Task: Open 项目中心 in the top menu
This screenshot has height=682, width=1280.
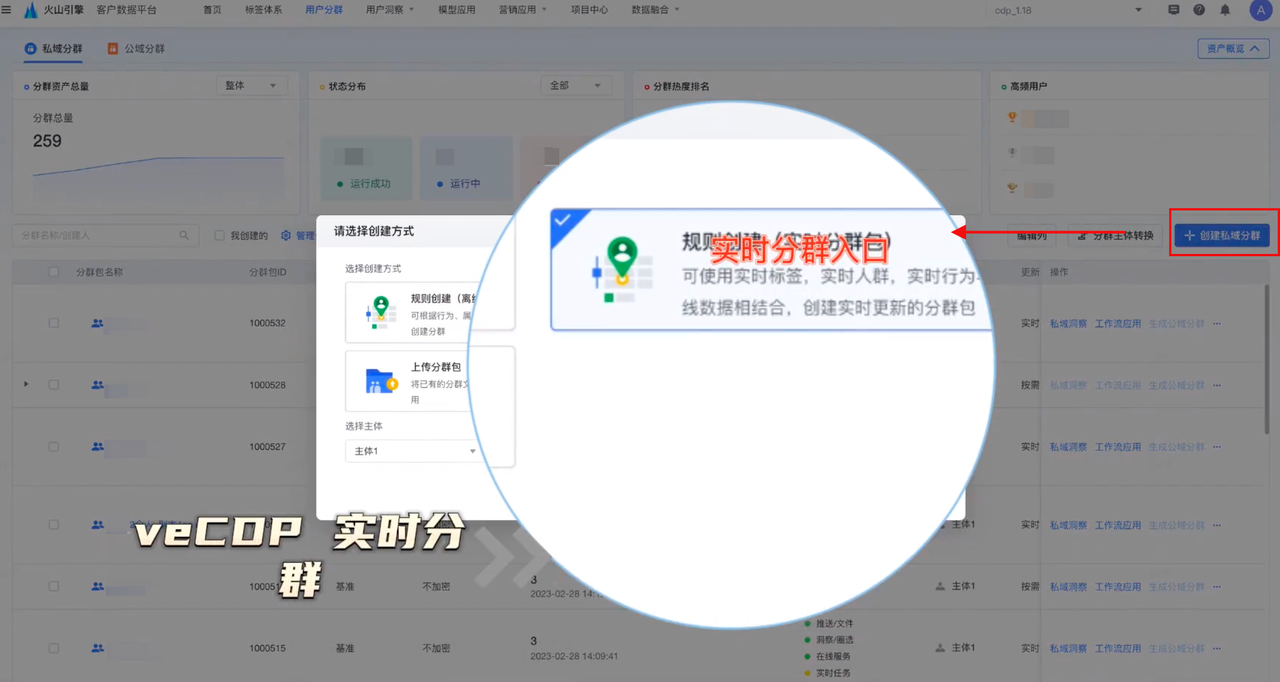Action: (x=589, y=10)
